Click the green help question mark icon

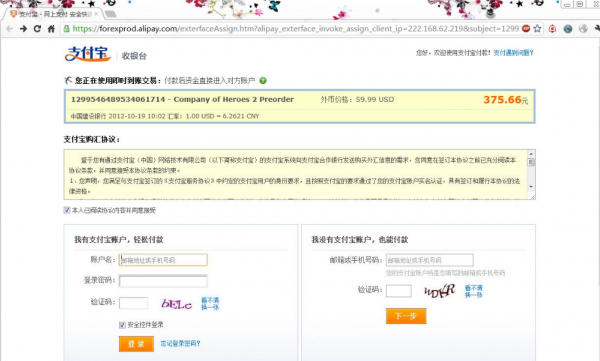(263, 81)
